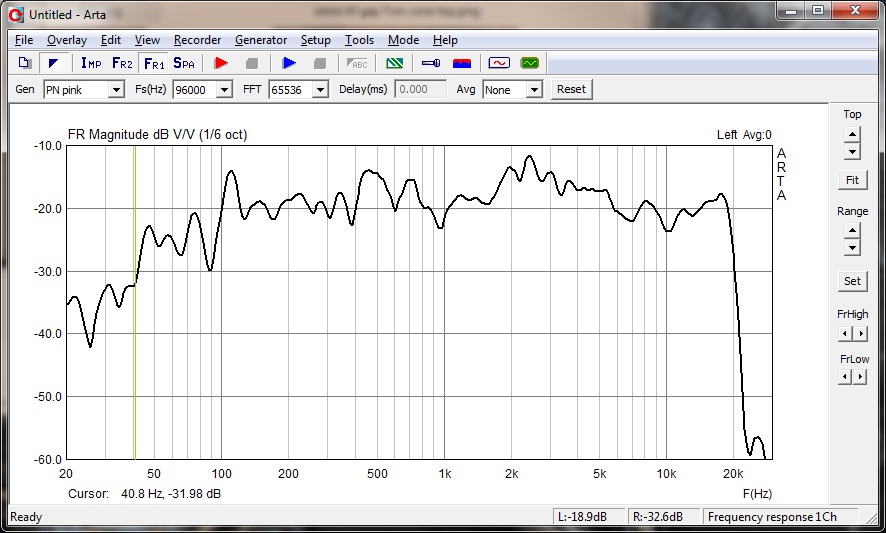Viewport: 886px width, 533px height.
Task: Click the Range down arrow
Action: point(852,247)
